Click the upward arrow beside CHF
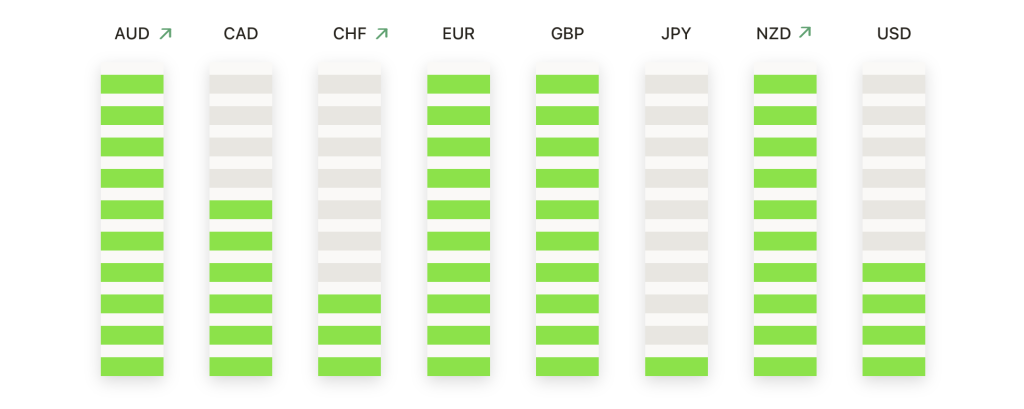 point(381,33)
